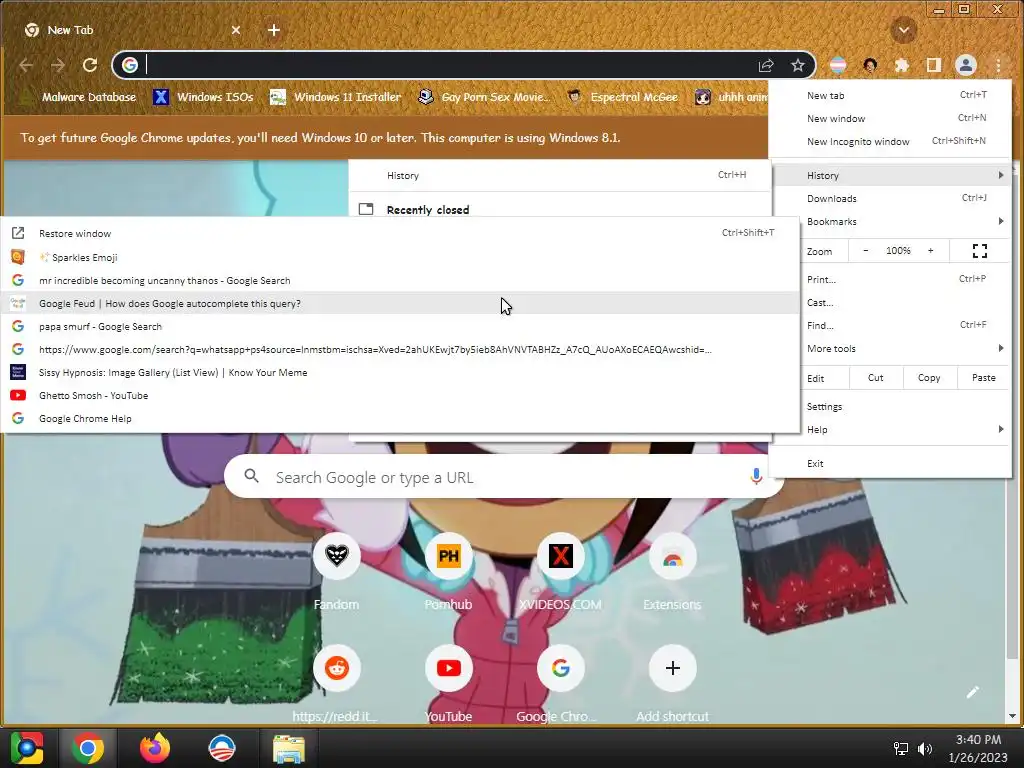The width and height of the screenshot is (1024, 768).
Task: Click the Copy button in Edit row
Action: [x=929, y=377]
